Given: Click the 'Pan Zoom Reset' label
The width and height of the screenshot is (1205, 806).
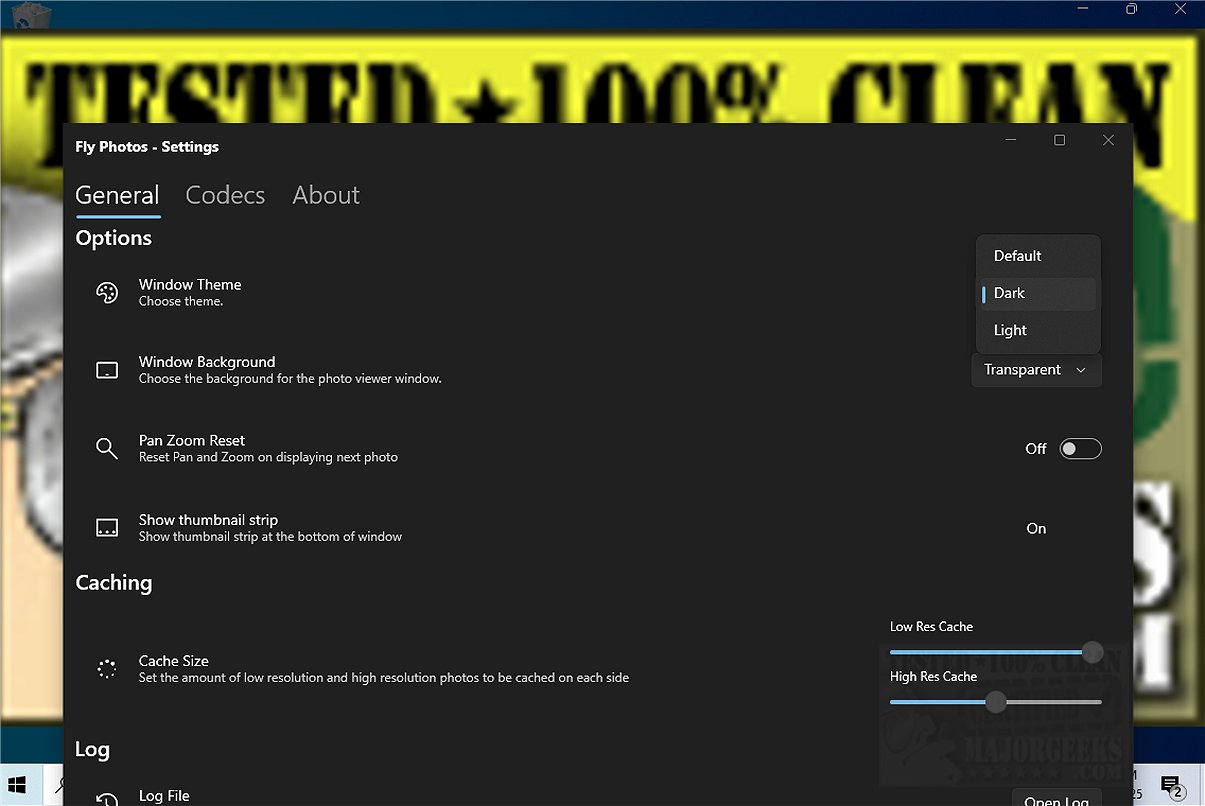Looking at the screenshot, I should [192, 440].
